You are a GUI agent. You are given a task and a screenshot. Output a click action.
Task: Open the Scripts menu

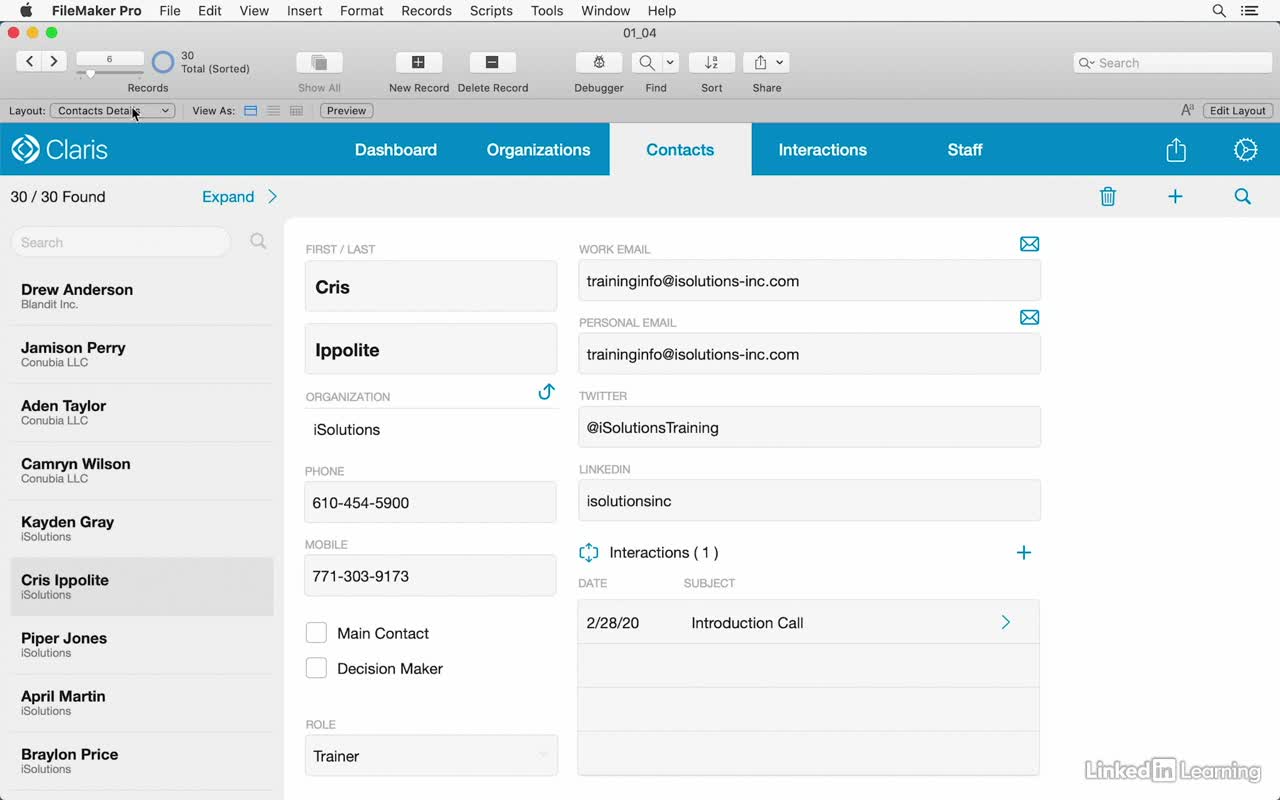tap(491, 11)
